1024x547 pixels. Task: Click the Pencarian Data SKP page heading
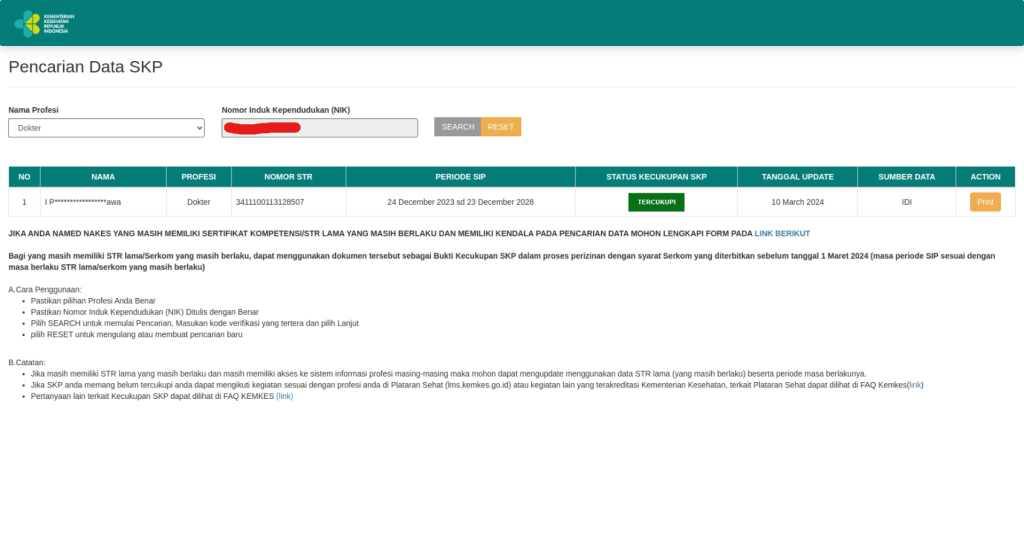[x=85, y=67]
